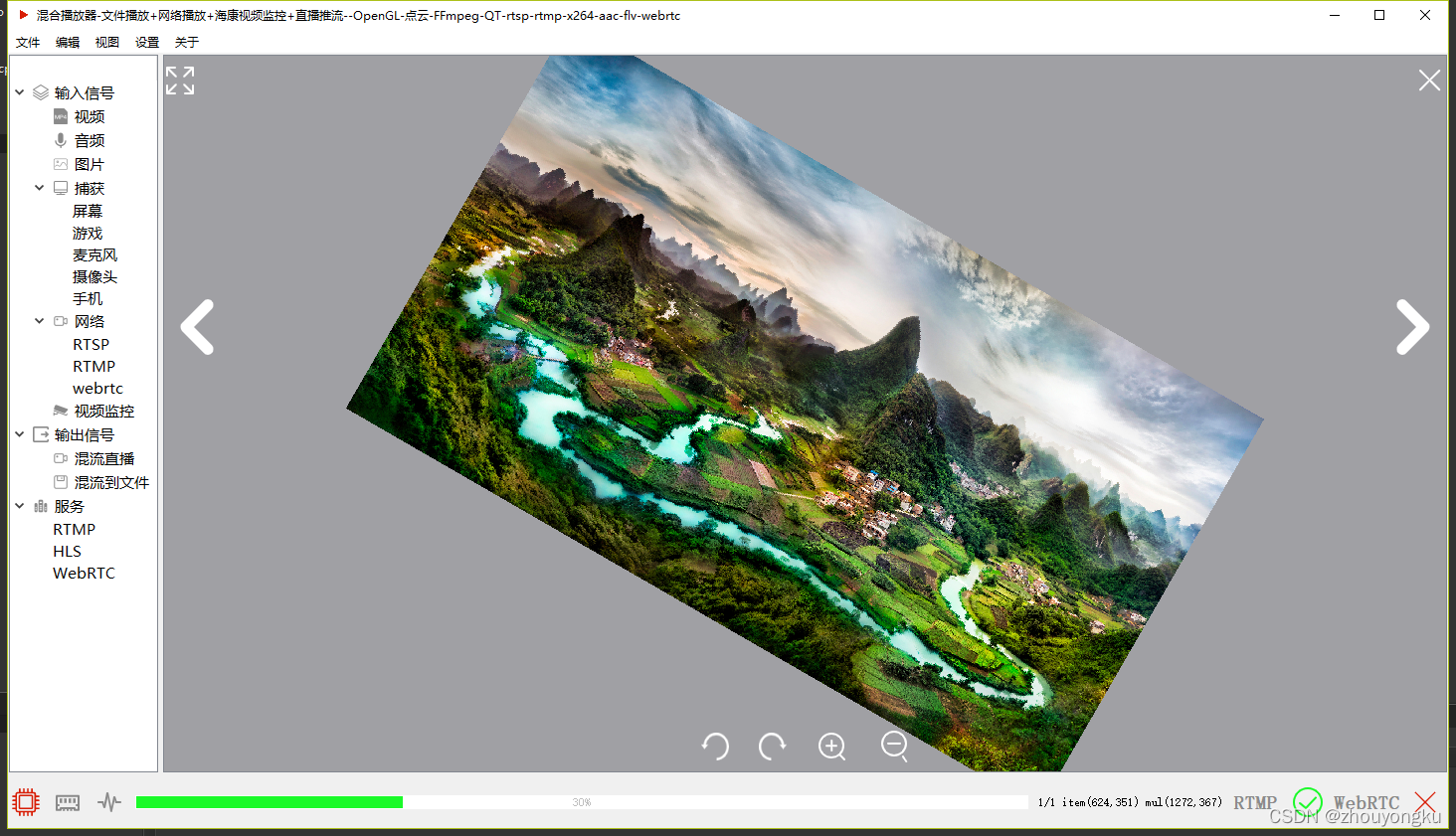Open the 视图 menu
This screenshot has height=836, width=1456.
(x=107, y=43)
